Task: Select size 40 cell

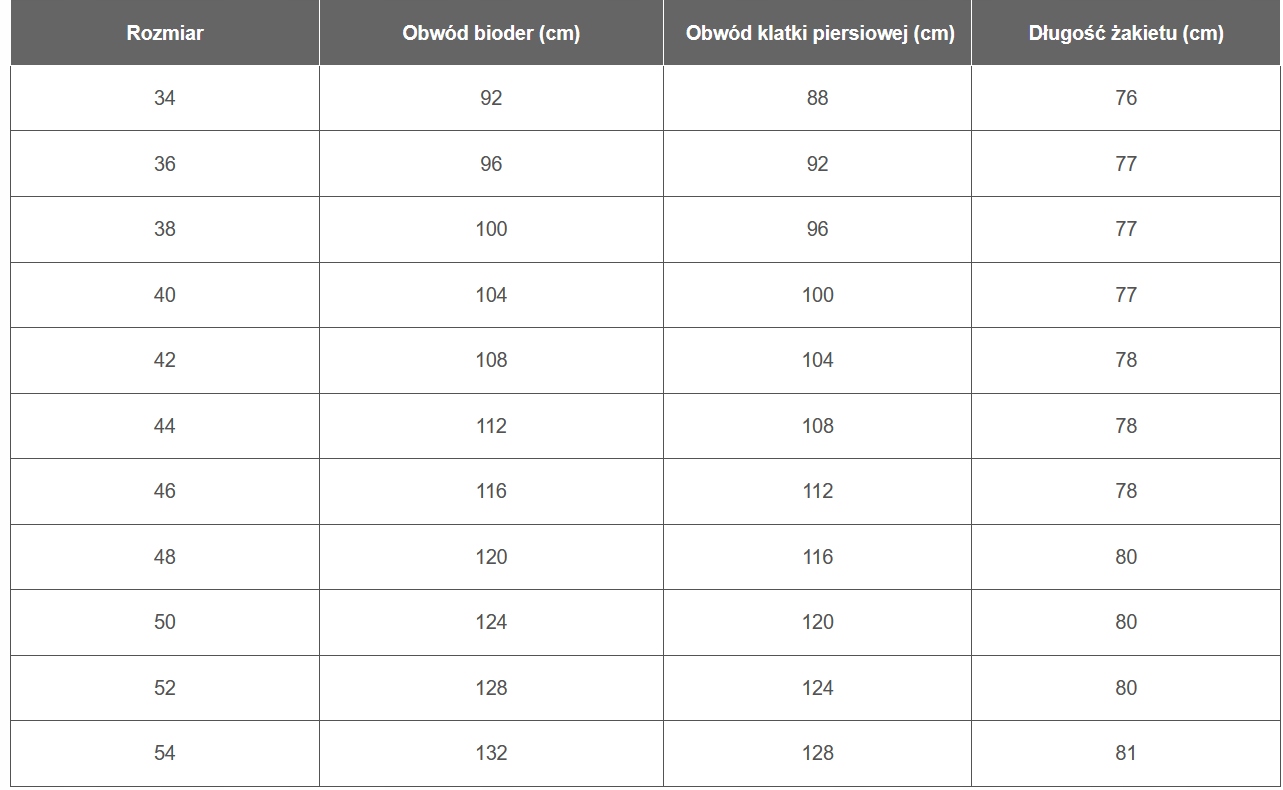Action: [165, 295]
